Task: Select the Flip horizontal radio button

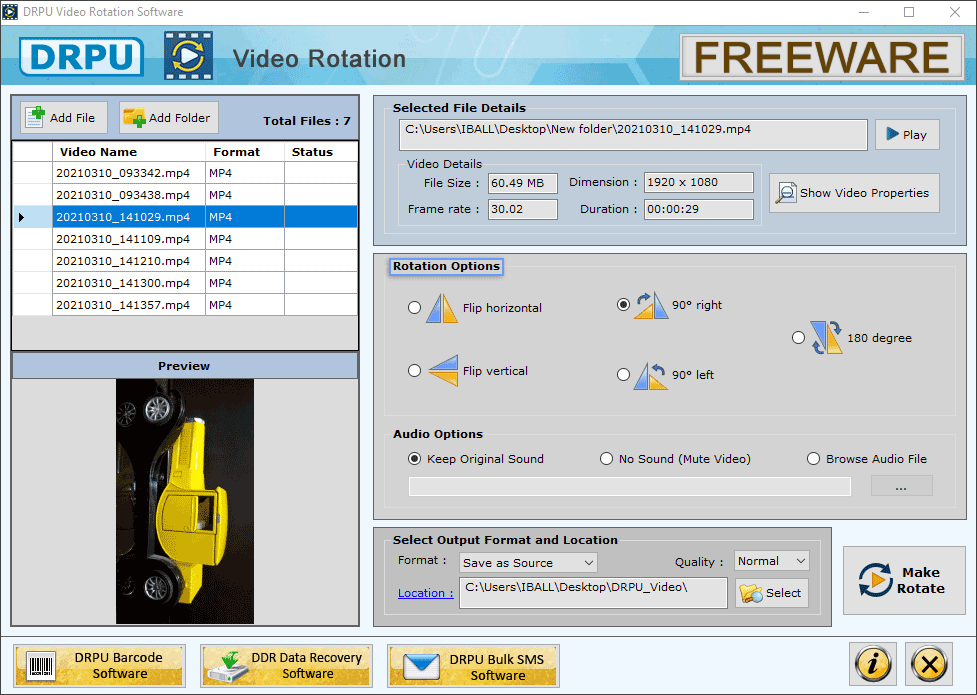Action: click(414, 308)
